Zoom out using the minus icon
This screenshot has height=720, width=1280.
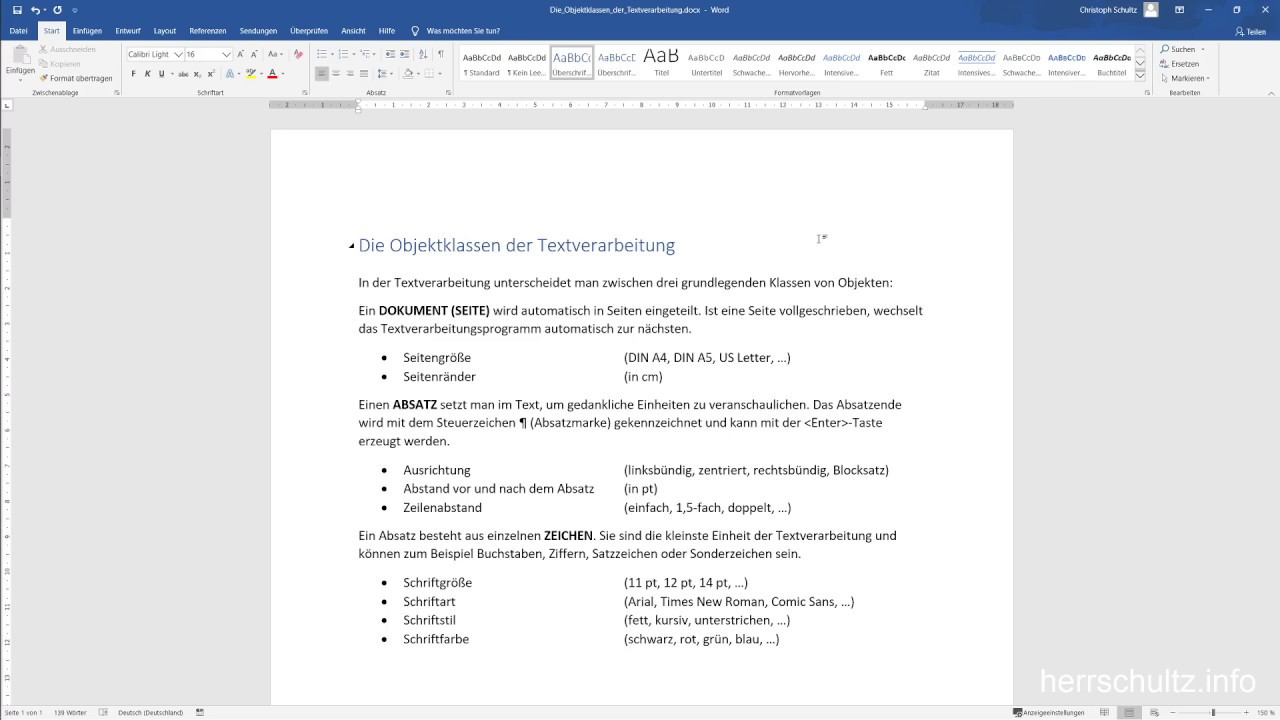coord(1174,713)
